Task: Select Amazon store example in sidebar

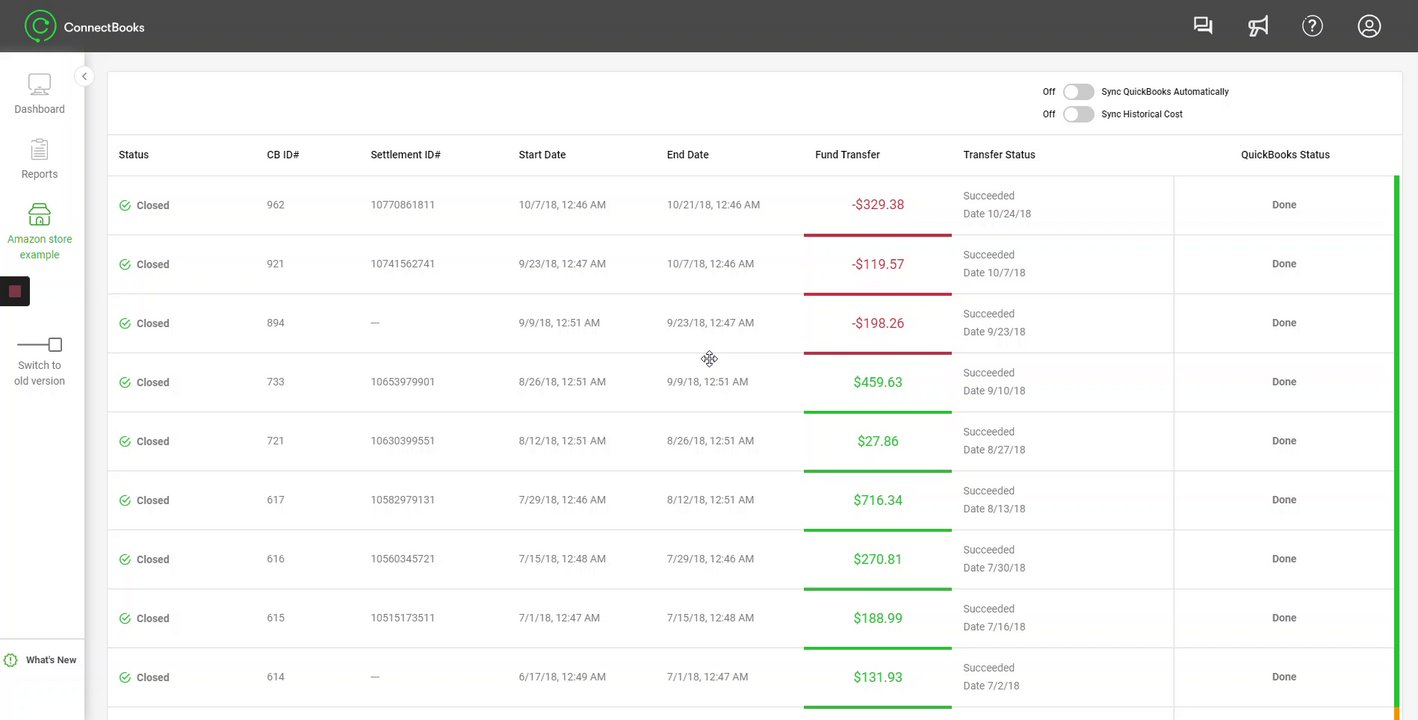Action: tap(39, 231)
